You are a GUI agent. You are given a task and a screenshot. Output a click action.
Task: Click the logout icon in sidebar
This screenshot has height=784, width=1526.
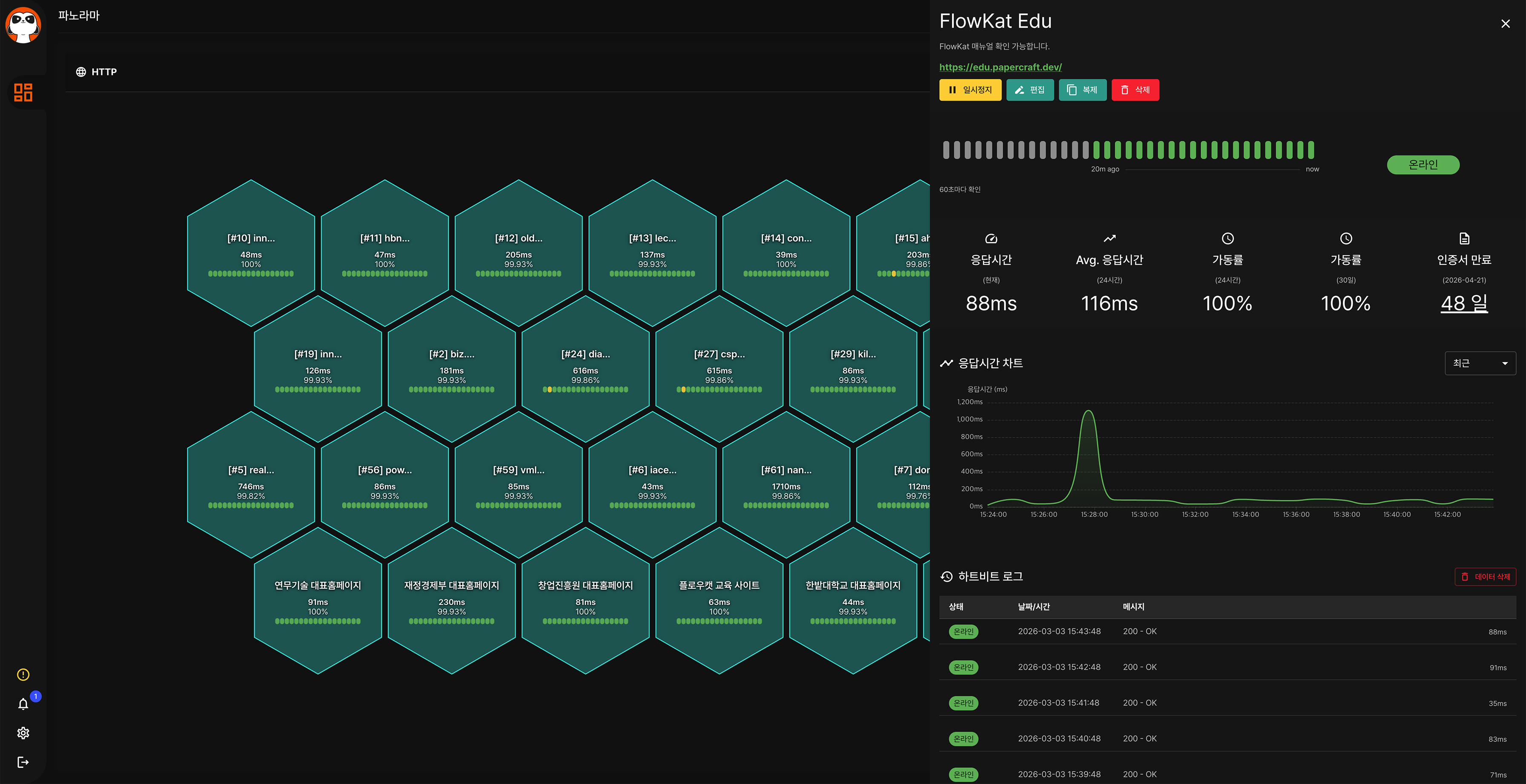pos(23,762)
